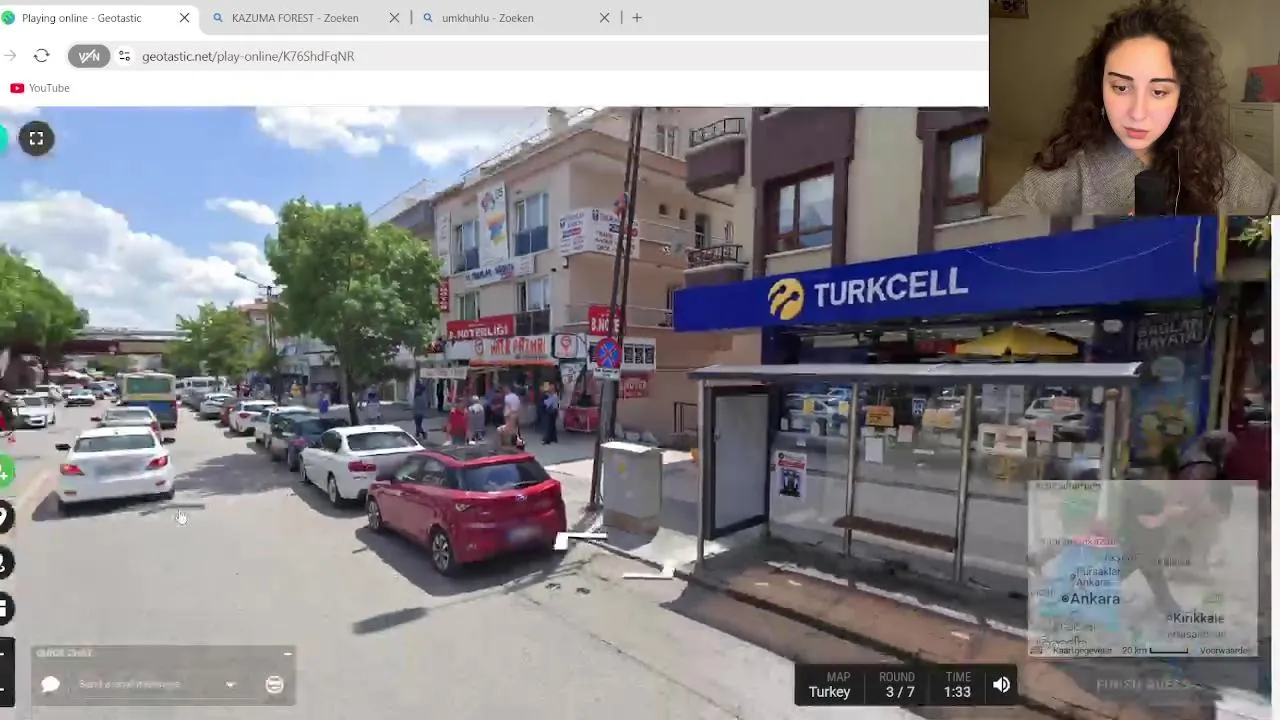This screenshot has height=720, width=1280.
Task: Click the ROUND 3 / 7 indicator
Action: click(x=899, y=685)
